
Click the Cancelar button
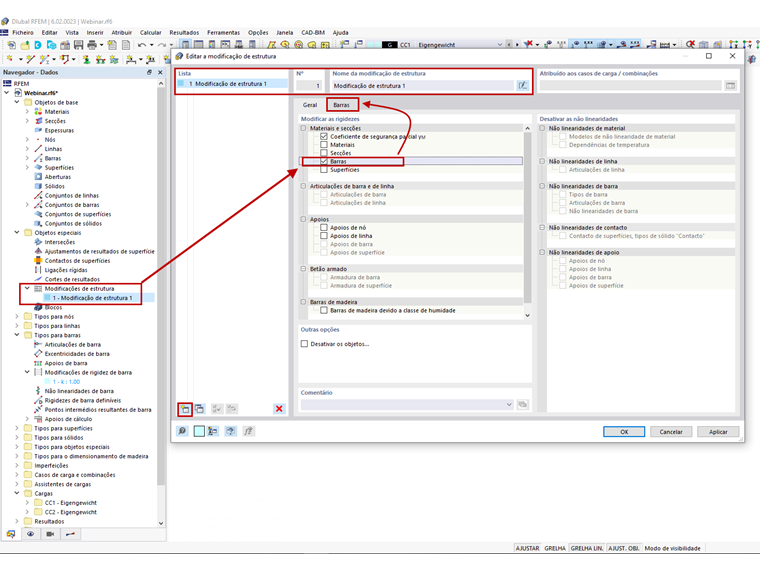671,431
